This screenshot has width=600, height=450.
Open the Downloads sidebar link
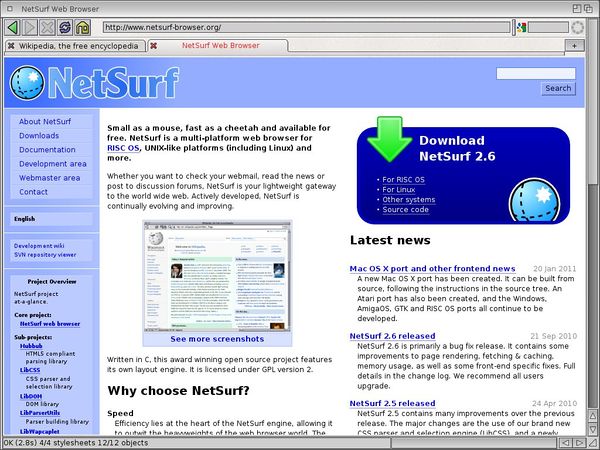point(39,136)
